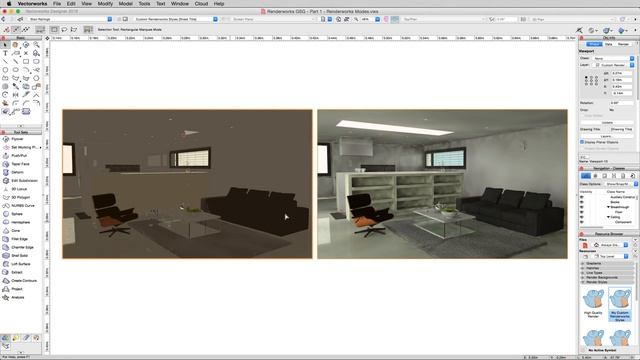Select the Oval tool
640x360 pixels.
[x=16, y=70]
